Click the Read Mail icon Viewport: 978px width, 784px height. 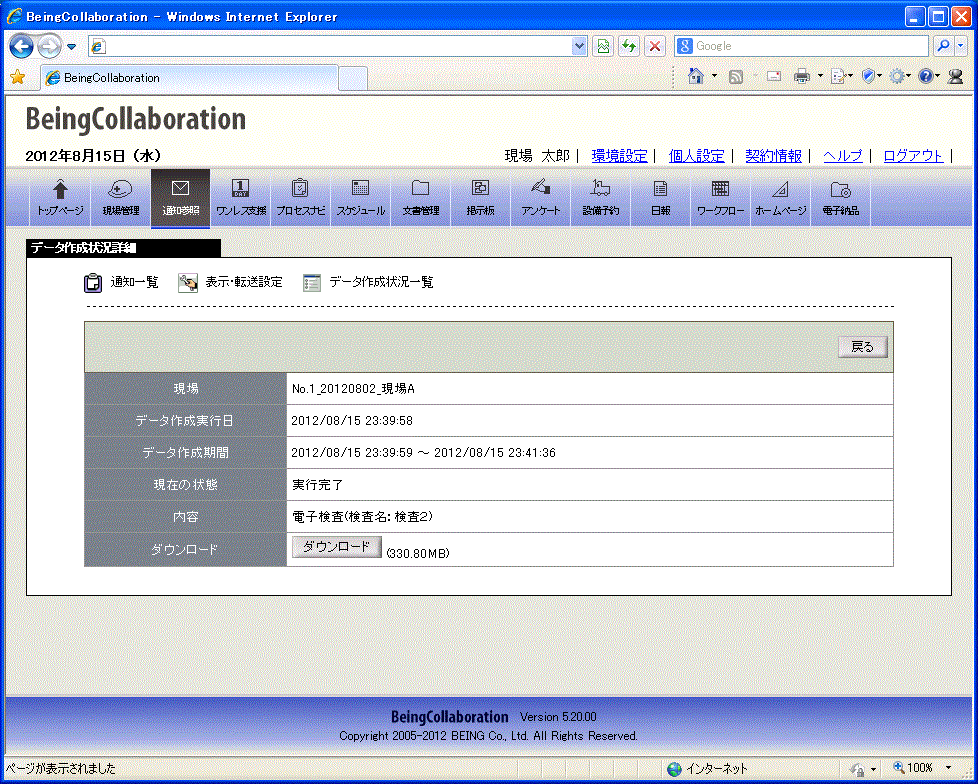click(774, 77)
